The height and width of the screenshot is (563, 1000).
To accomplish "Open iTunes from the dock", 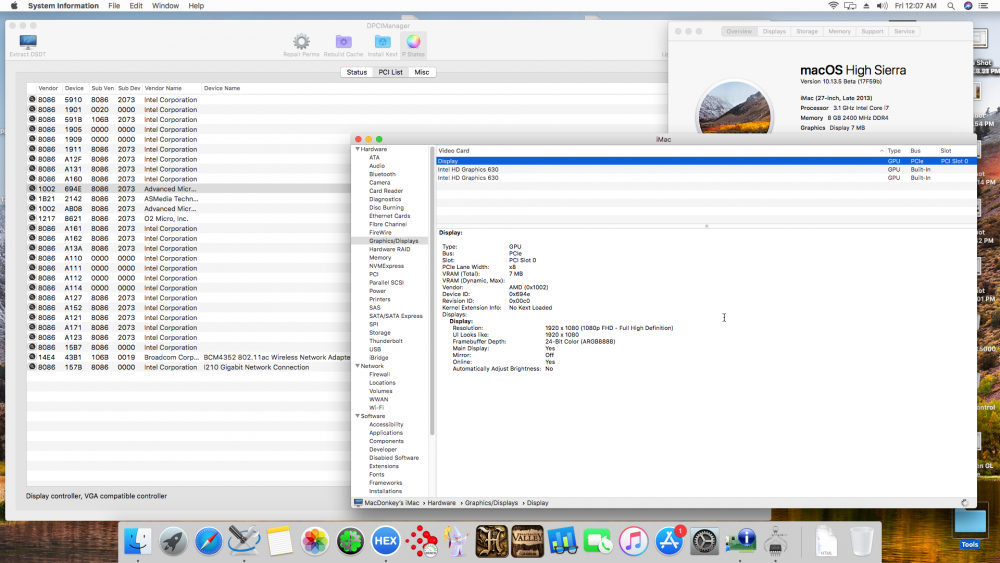I will pos(633,541).
